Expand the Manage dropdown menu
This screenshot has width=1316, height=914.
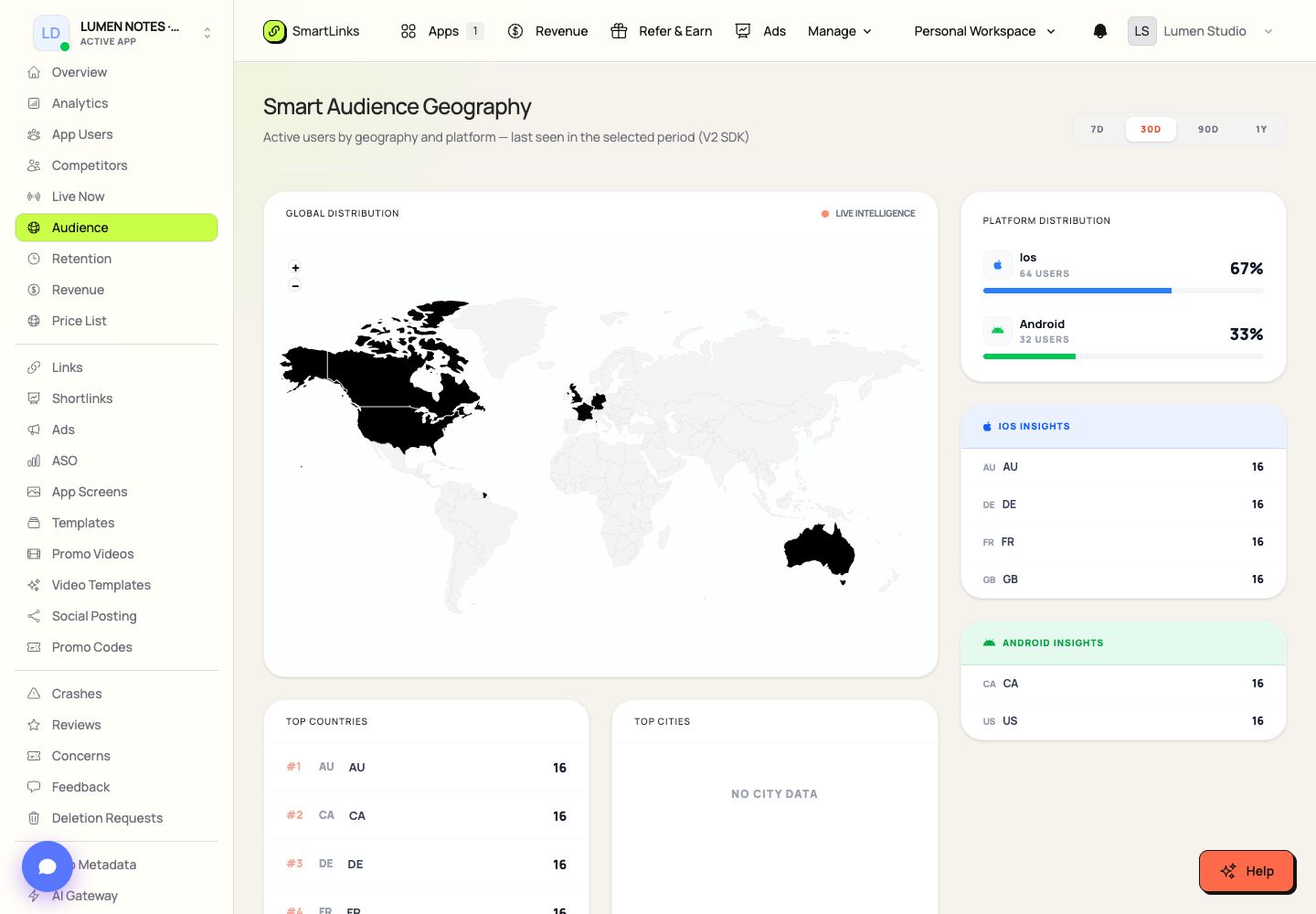pos(840,31)
